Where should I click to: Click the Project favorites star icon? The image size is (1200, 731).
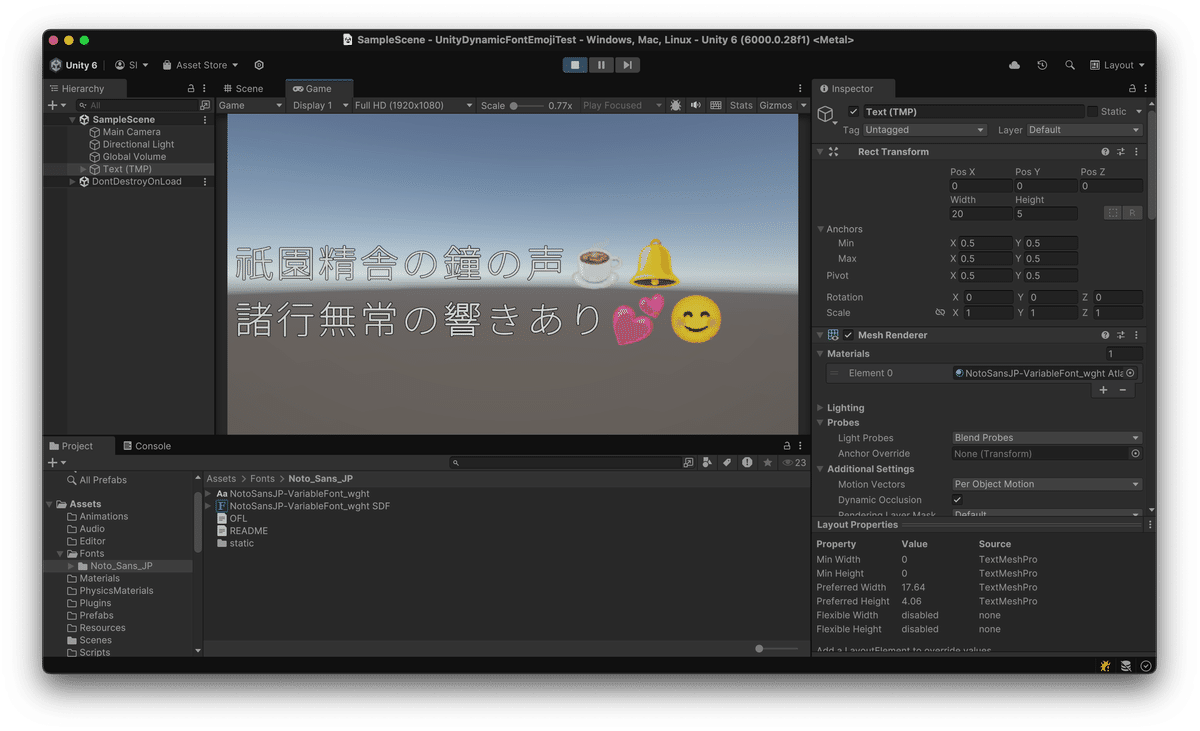(x=768, y=463)
